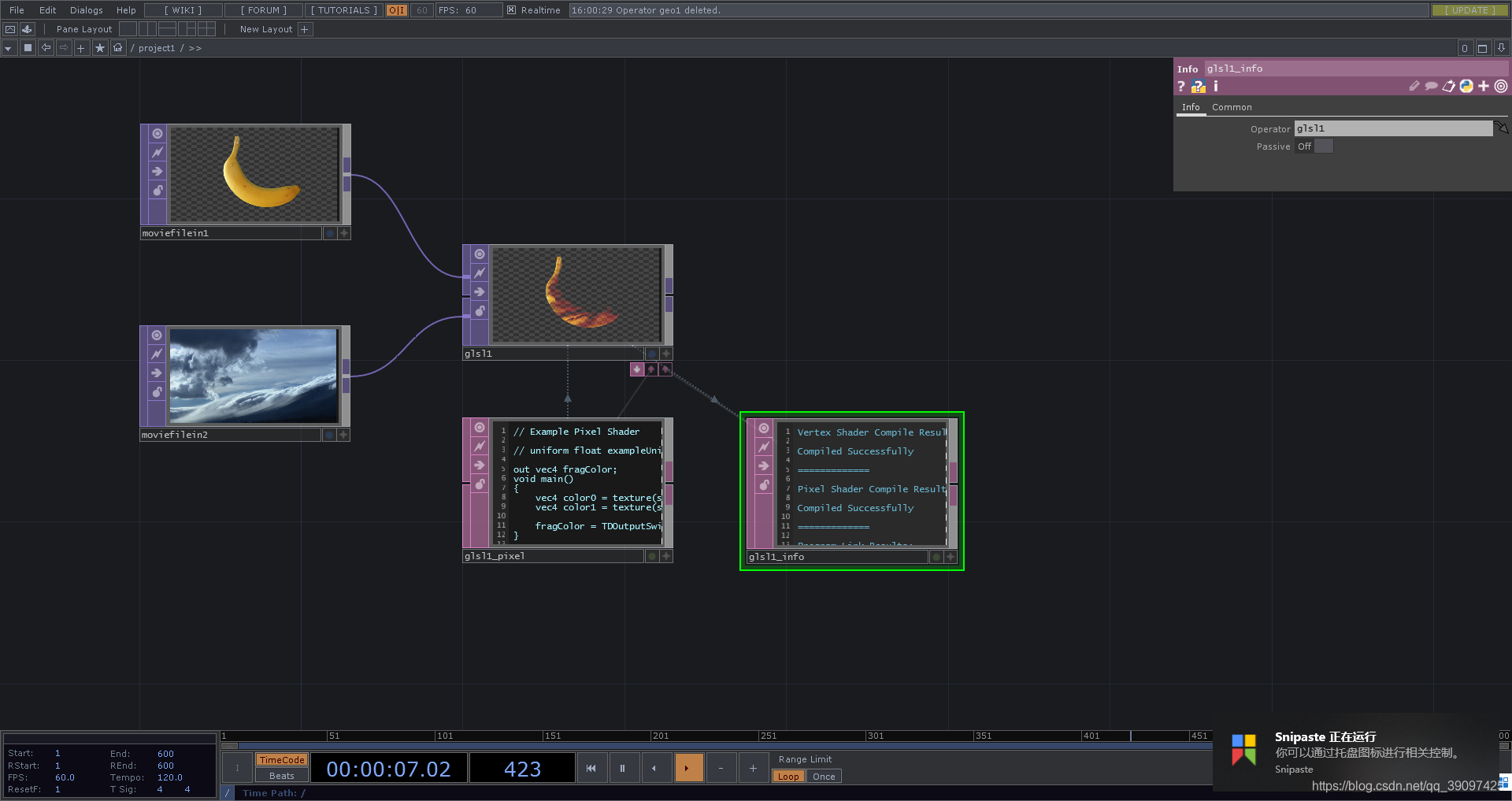
Task: Click the comment bubble icon in the Info panel header
Action: tap(1431, 87)
